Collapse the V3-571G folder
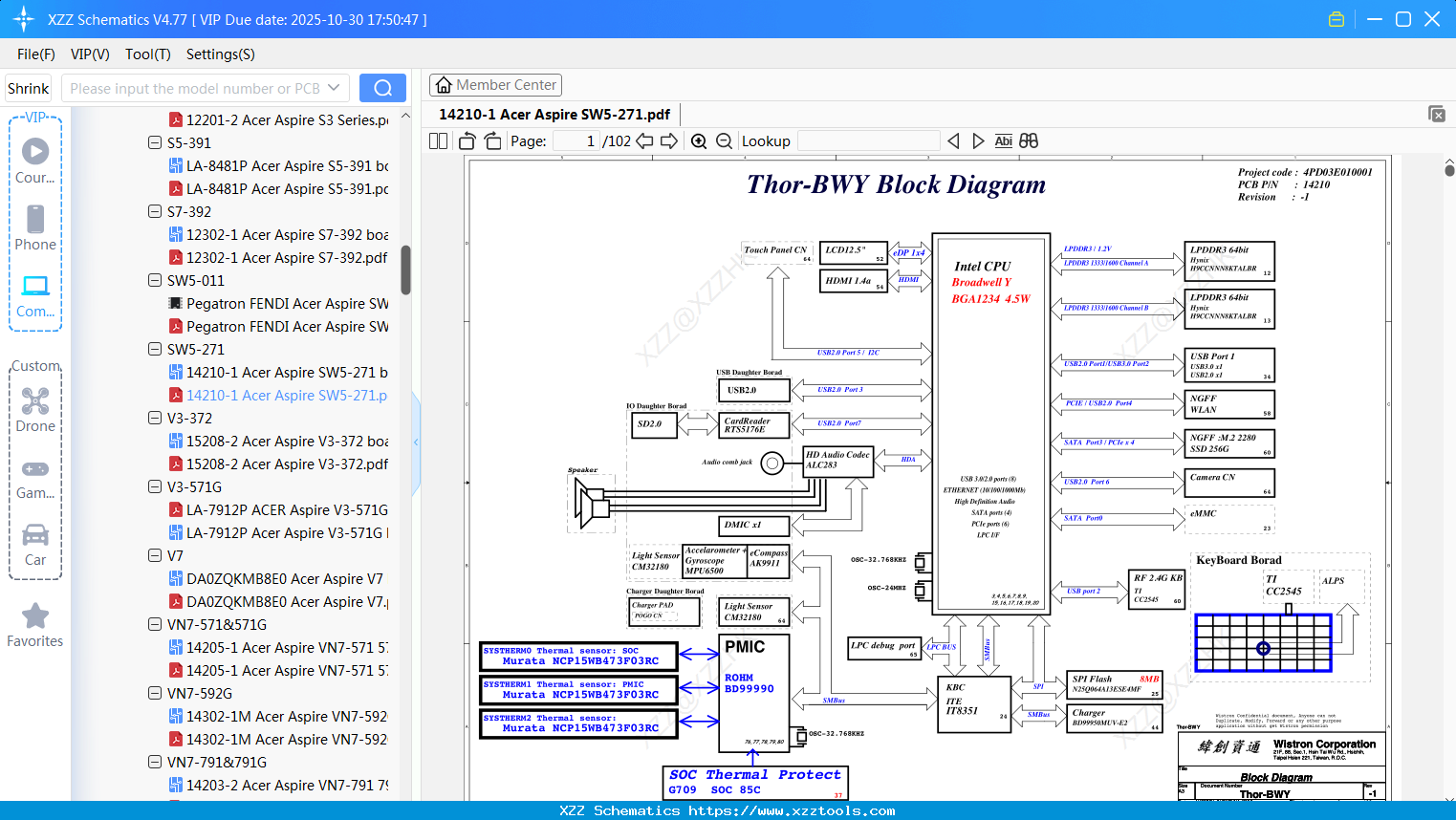The width and height of the screenshot is (1456, 820). point(155,486)
